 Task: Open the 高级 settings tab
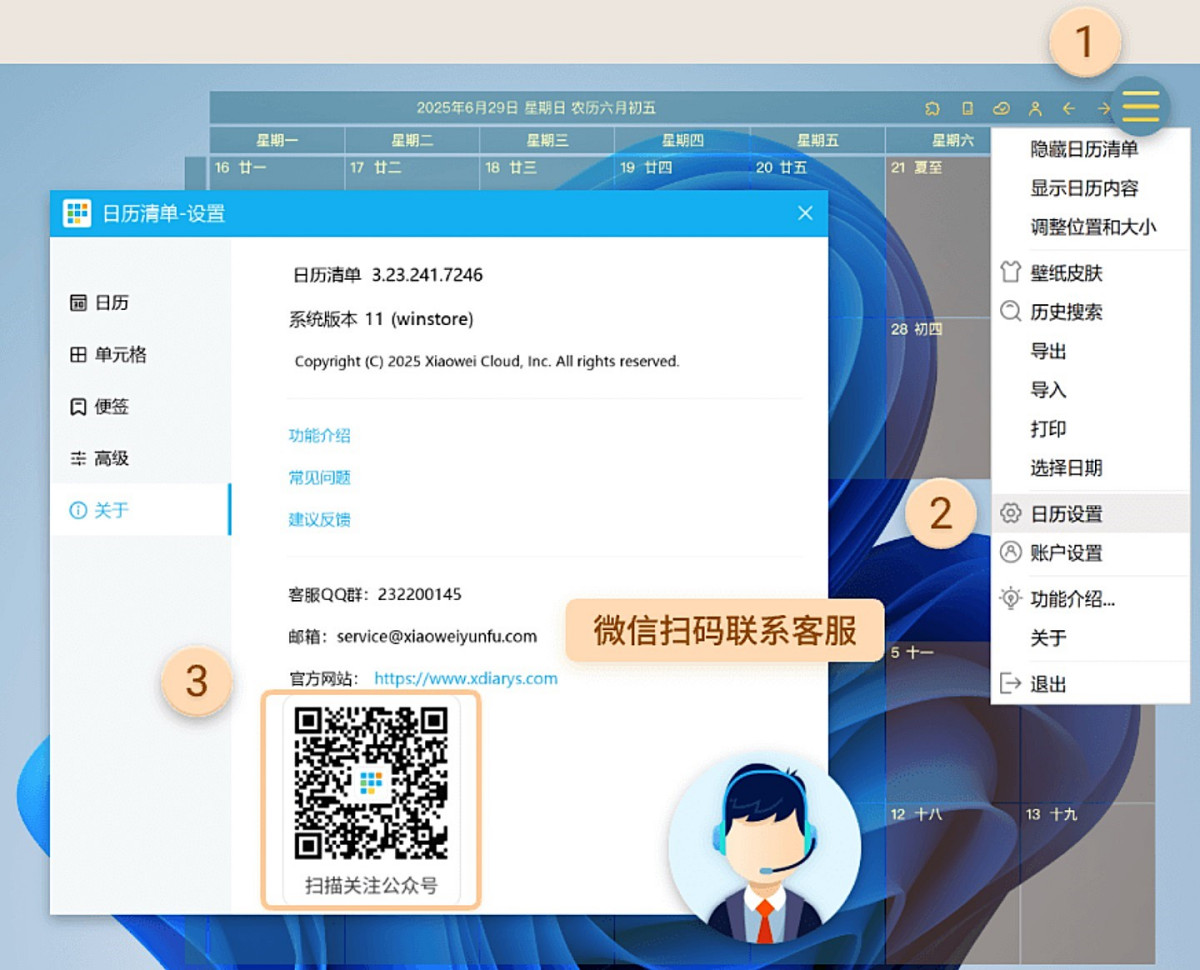point(111,459)
